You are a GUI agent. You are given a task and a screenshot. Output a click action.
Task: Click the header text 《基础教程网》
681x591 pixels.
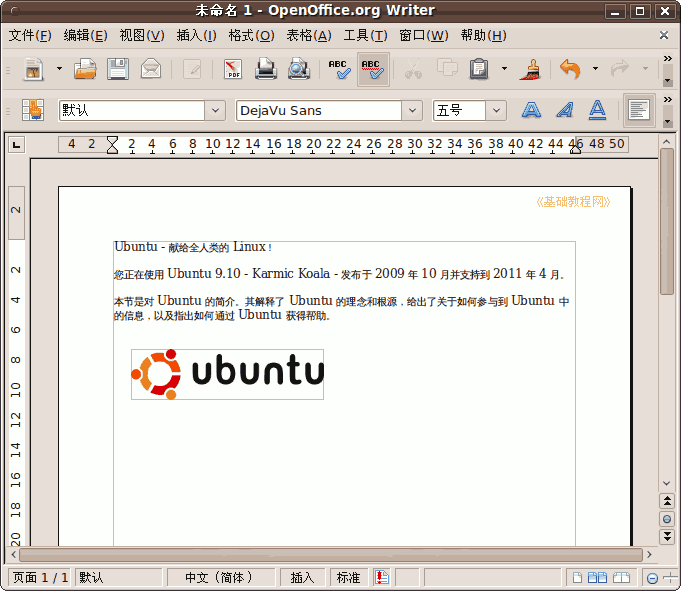tap(573, 202)
